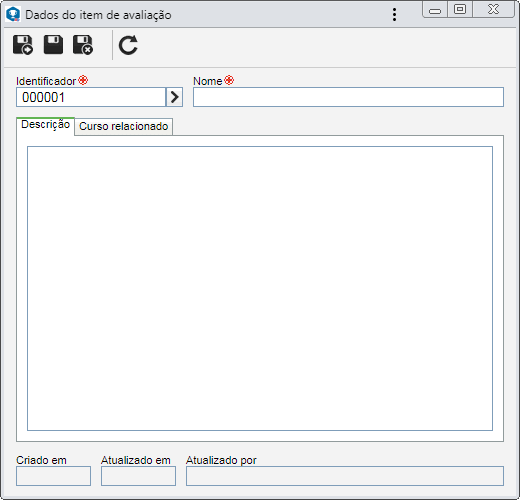Minimize the Dados do item window
Viewport: 520px width, 500px height.
tap(435, 10)
